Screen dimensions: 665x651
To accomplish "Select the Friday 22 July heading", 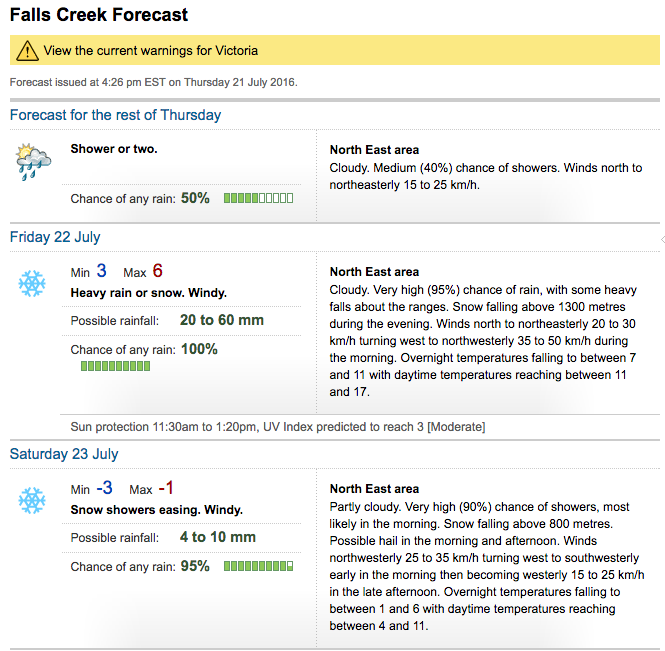I will (55, 237).
